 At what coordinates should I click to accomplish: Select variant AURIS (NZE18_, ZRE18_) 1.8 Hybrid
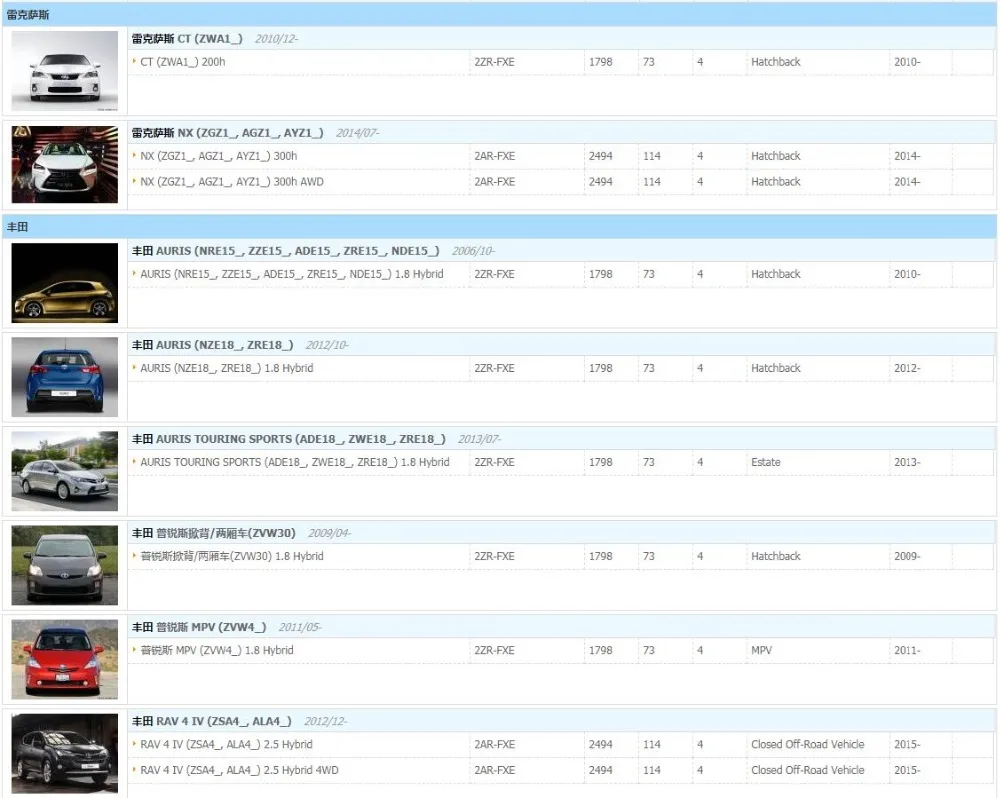pyautogui.click(x=227, y=368)
